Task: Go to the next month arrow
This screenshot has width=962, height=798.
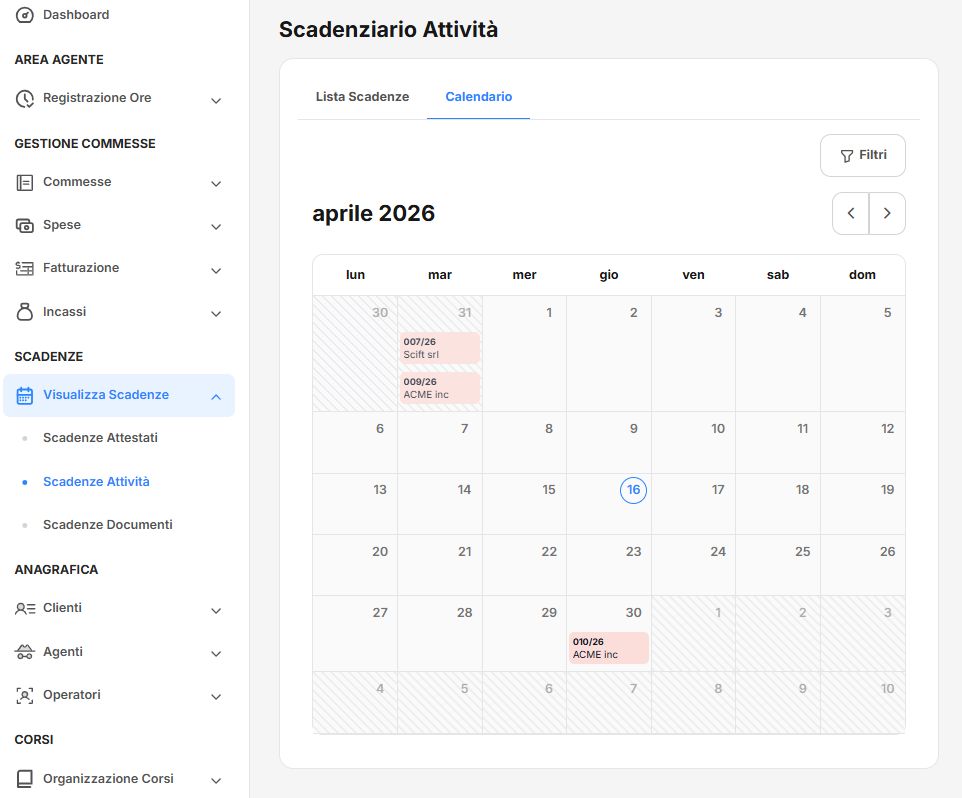Action: coord(887,214)
